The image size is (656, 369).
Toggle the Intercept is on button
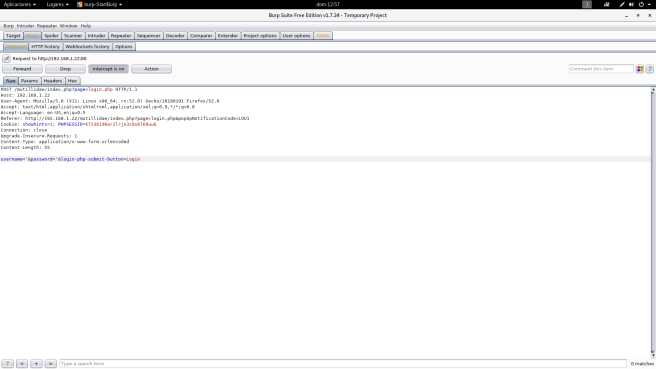(108, 69)
